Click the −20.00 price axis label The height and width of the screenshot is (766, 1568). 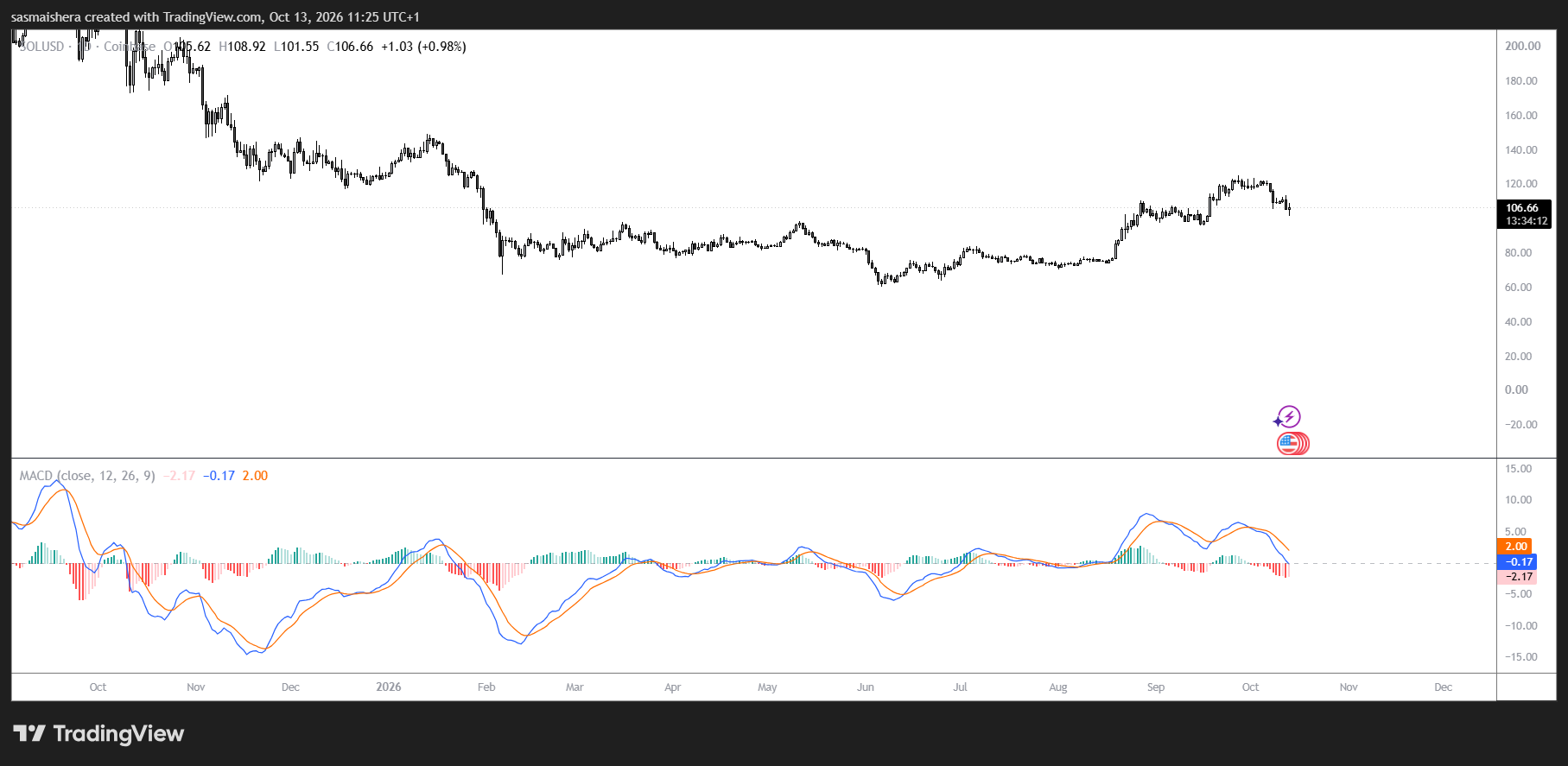(1521, 425)
